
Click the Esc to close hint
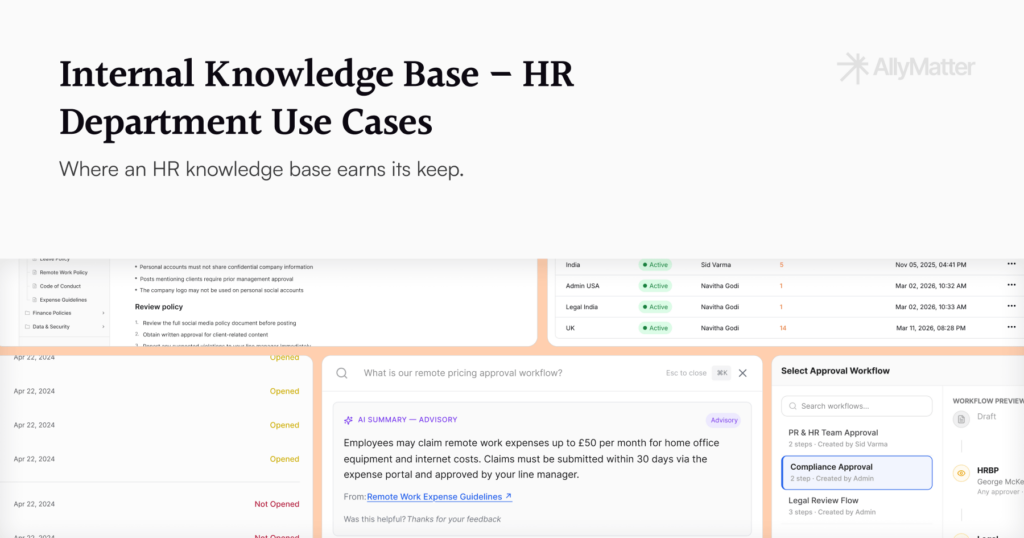(686, 373)
